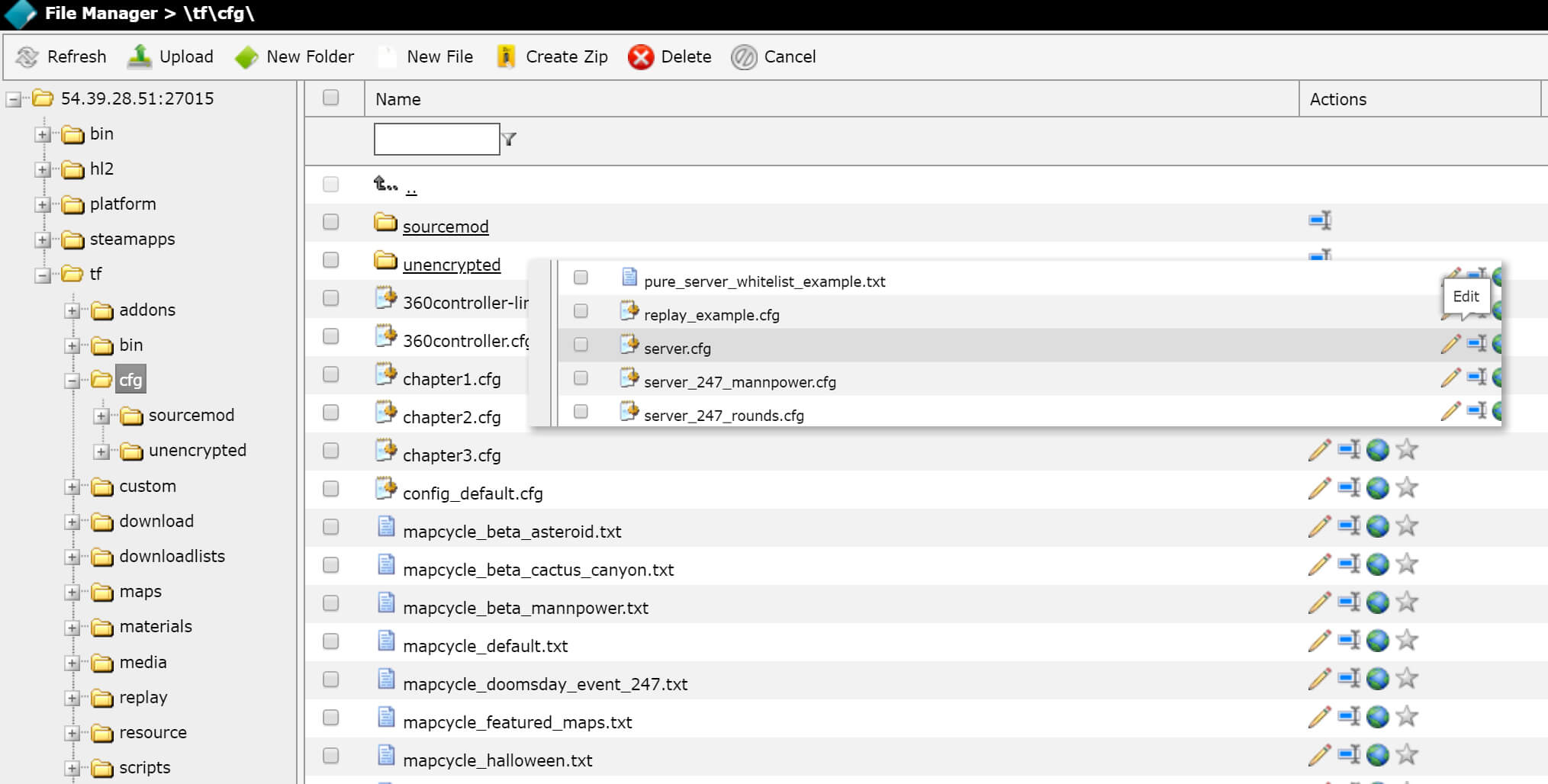The image size is (1548, 784).
Task: Check the box for chapter3.cfg
Action: click(x=330, y=451)
